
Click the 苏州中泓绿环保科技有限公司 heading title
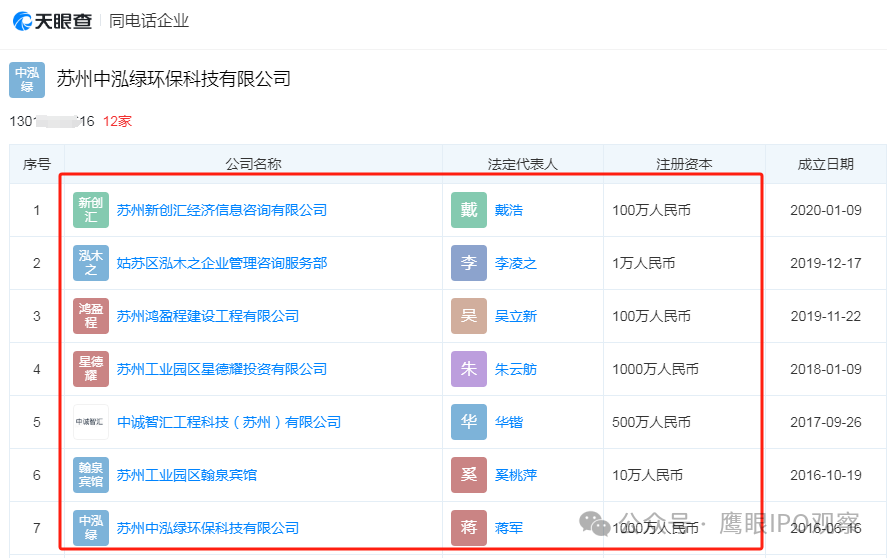click(174, 79)
